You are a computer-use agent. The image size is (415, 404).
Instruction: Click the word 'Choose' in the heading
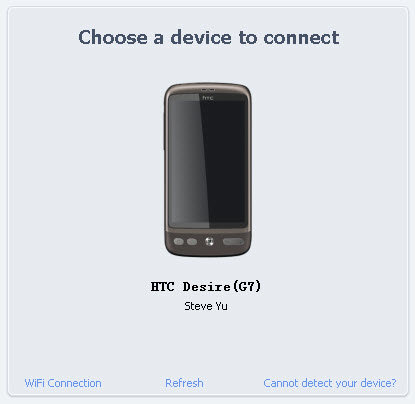[113, 37]
